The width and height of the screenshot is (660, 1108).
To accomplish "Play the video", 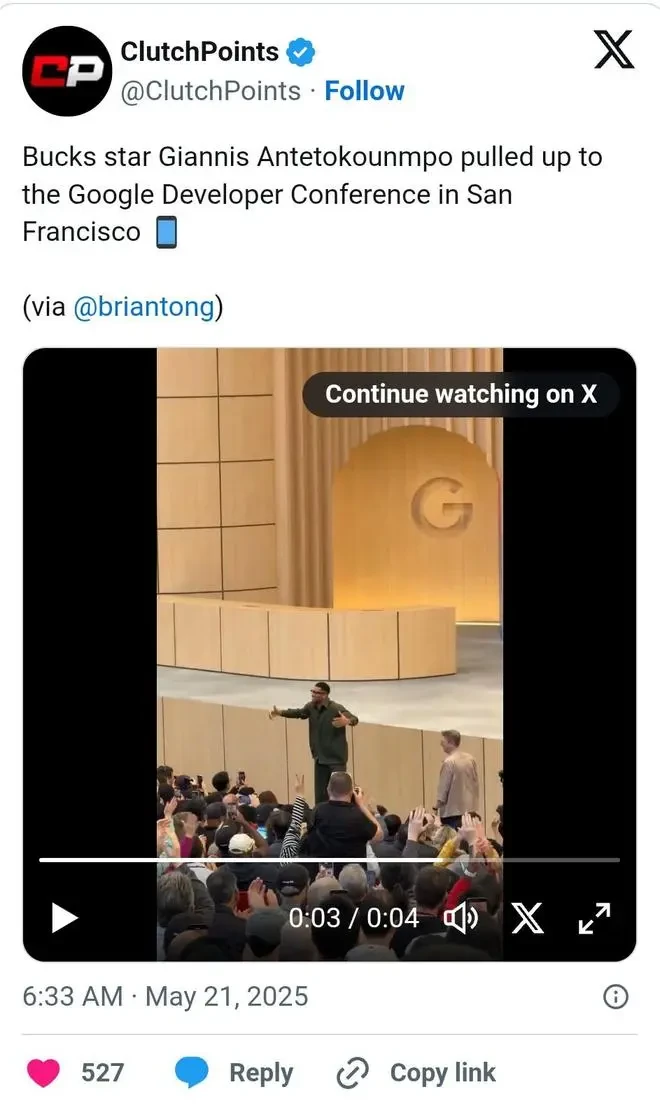I will pos(64,918).
